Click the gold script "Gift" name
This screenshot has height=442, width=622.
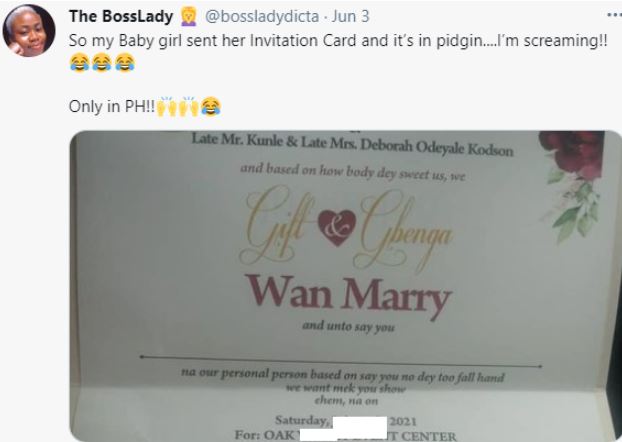278,227
